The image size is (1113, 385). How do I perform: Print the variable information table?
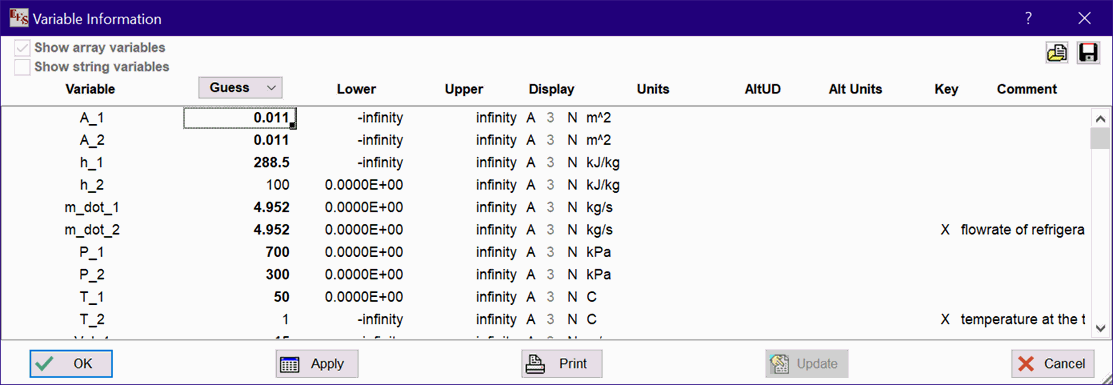click(562, 364)
